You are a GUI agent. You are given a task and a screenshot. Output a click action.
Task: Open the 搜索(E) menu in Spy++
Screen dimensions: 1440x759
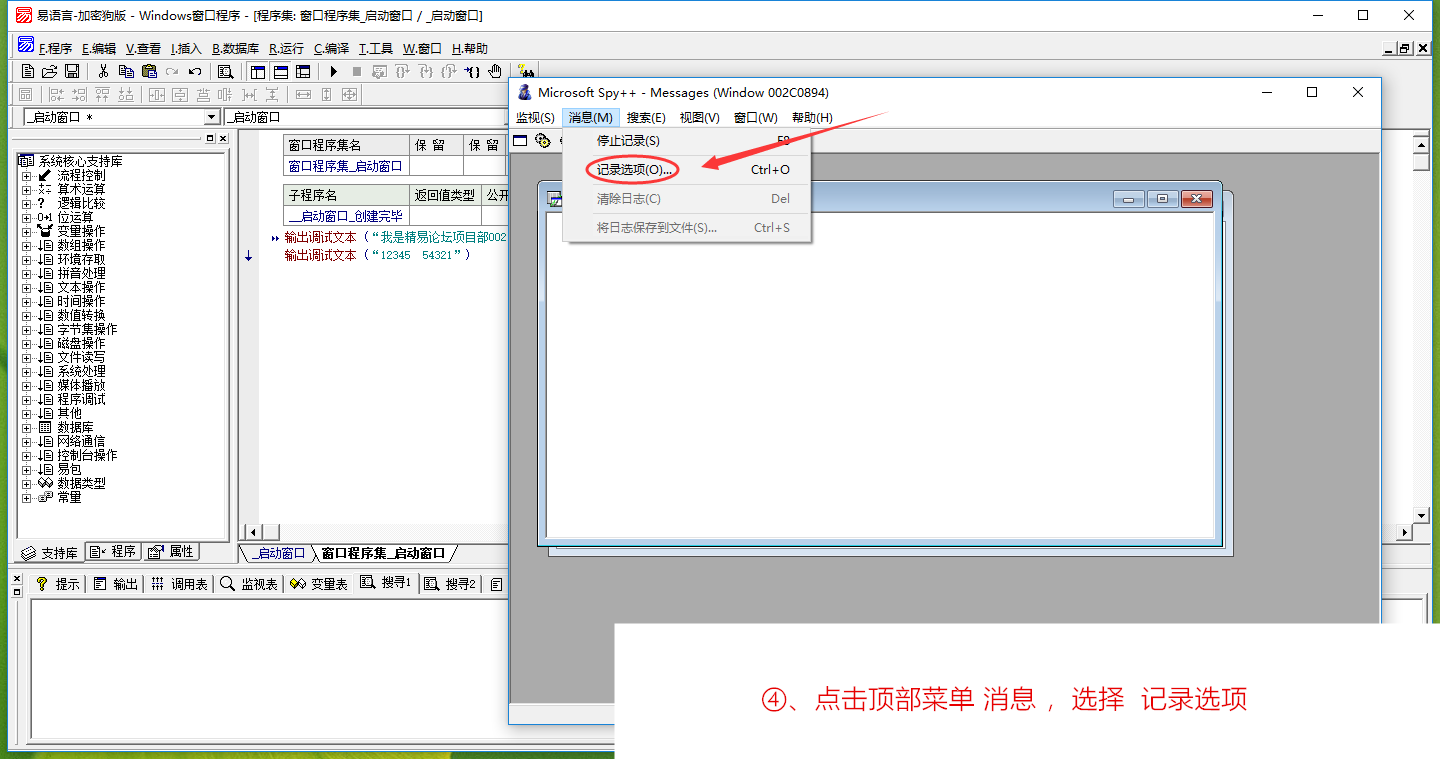[x=645, y=118]
